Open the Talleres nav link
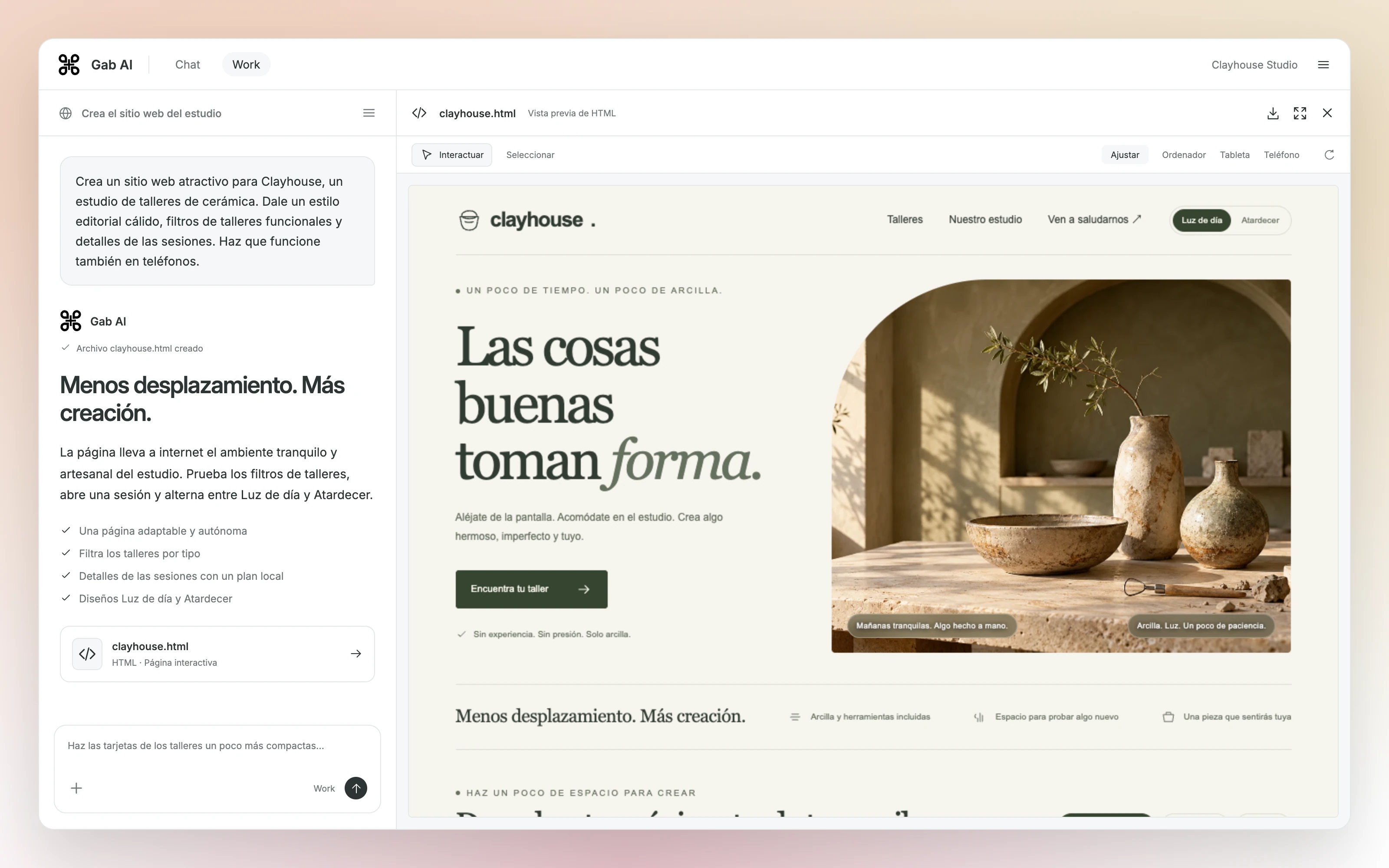Viewport: 1389px width, 868px height. [x=905, y=219]
